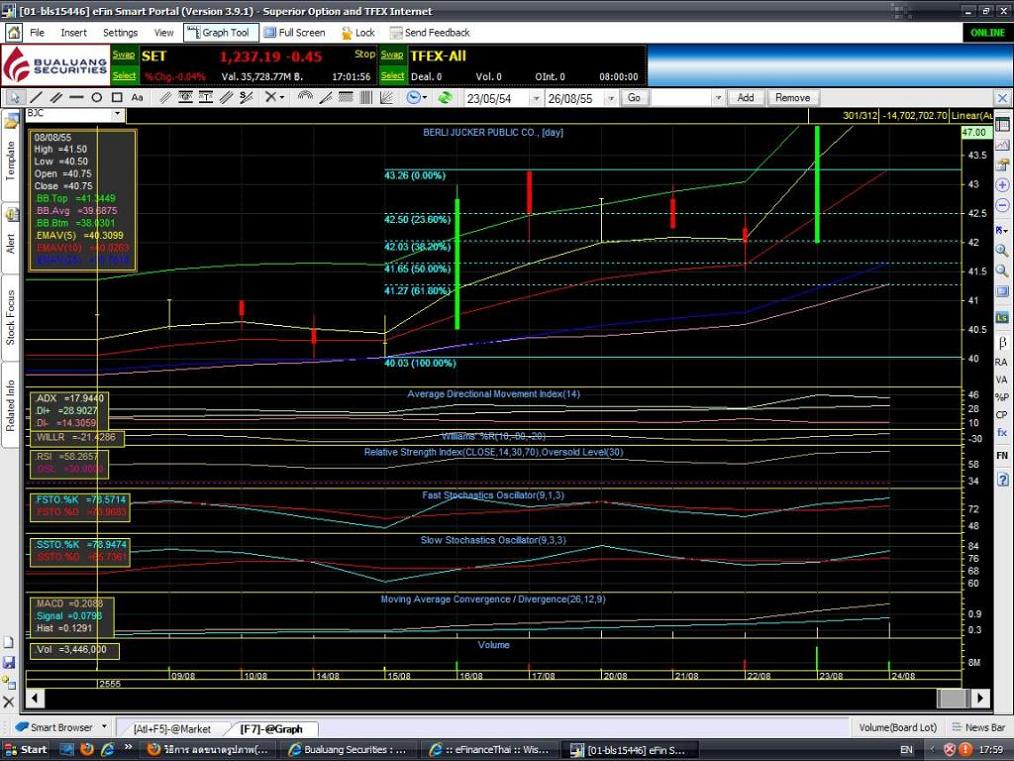Screen dimensions: 1014x761
Task: Toggle the Lock option
Action: click(x=357, y=33)
